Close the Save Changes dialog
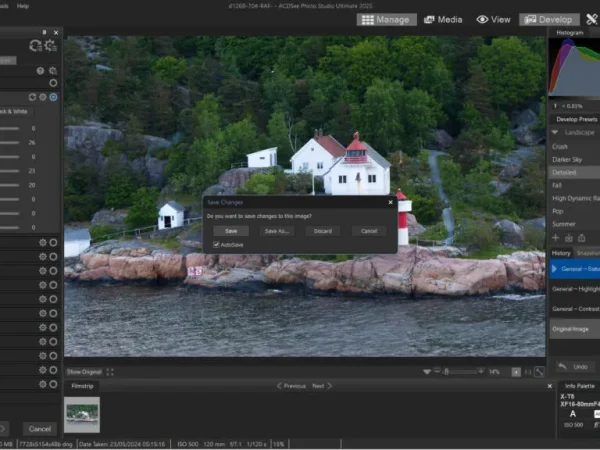 click(x=390, y=202)
